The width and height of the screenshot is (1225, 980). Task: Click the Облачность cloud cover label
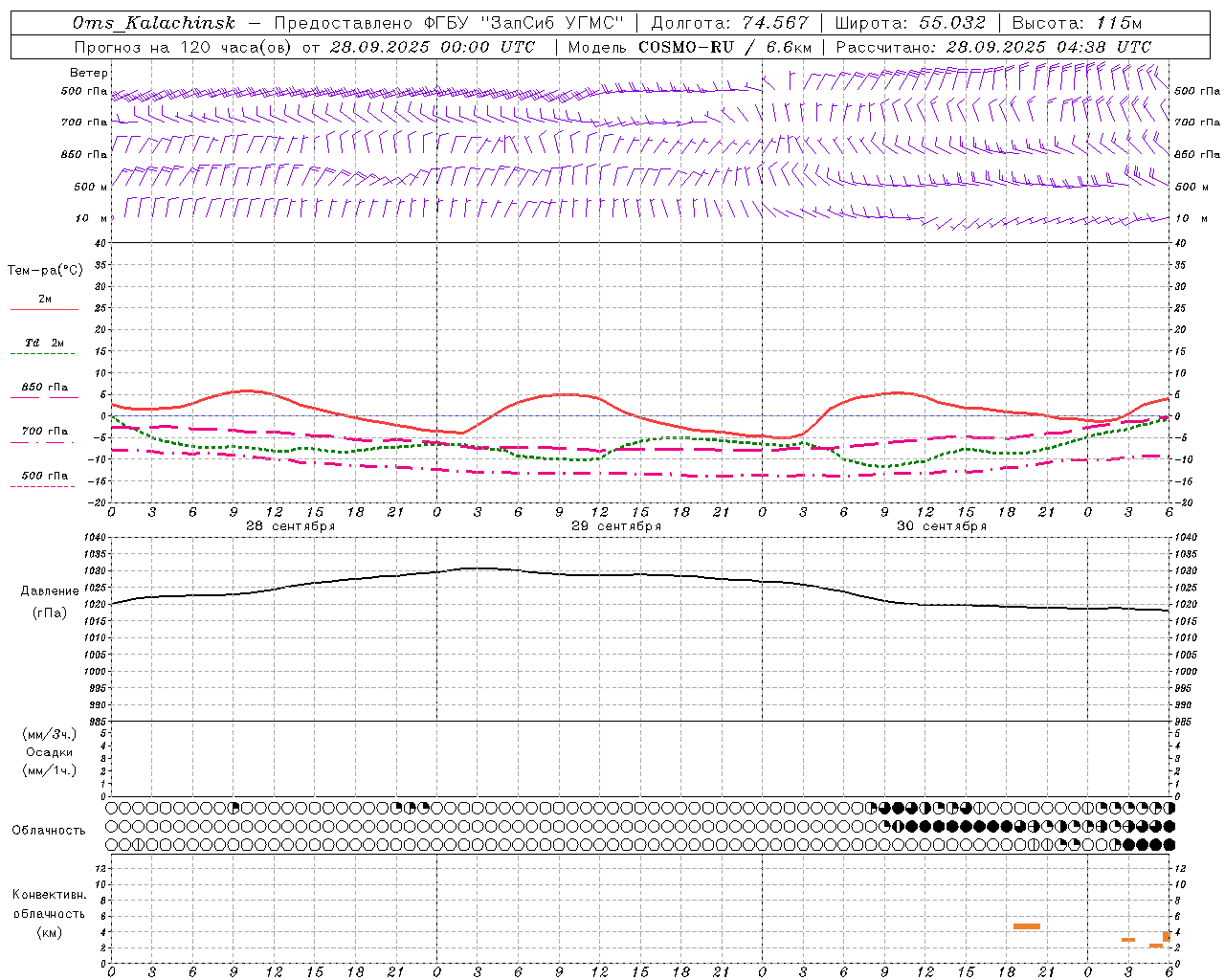pyautogui.click(x=49, y=830)
